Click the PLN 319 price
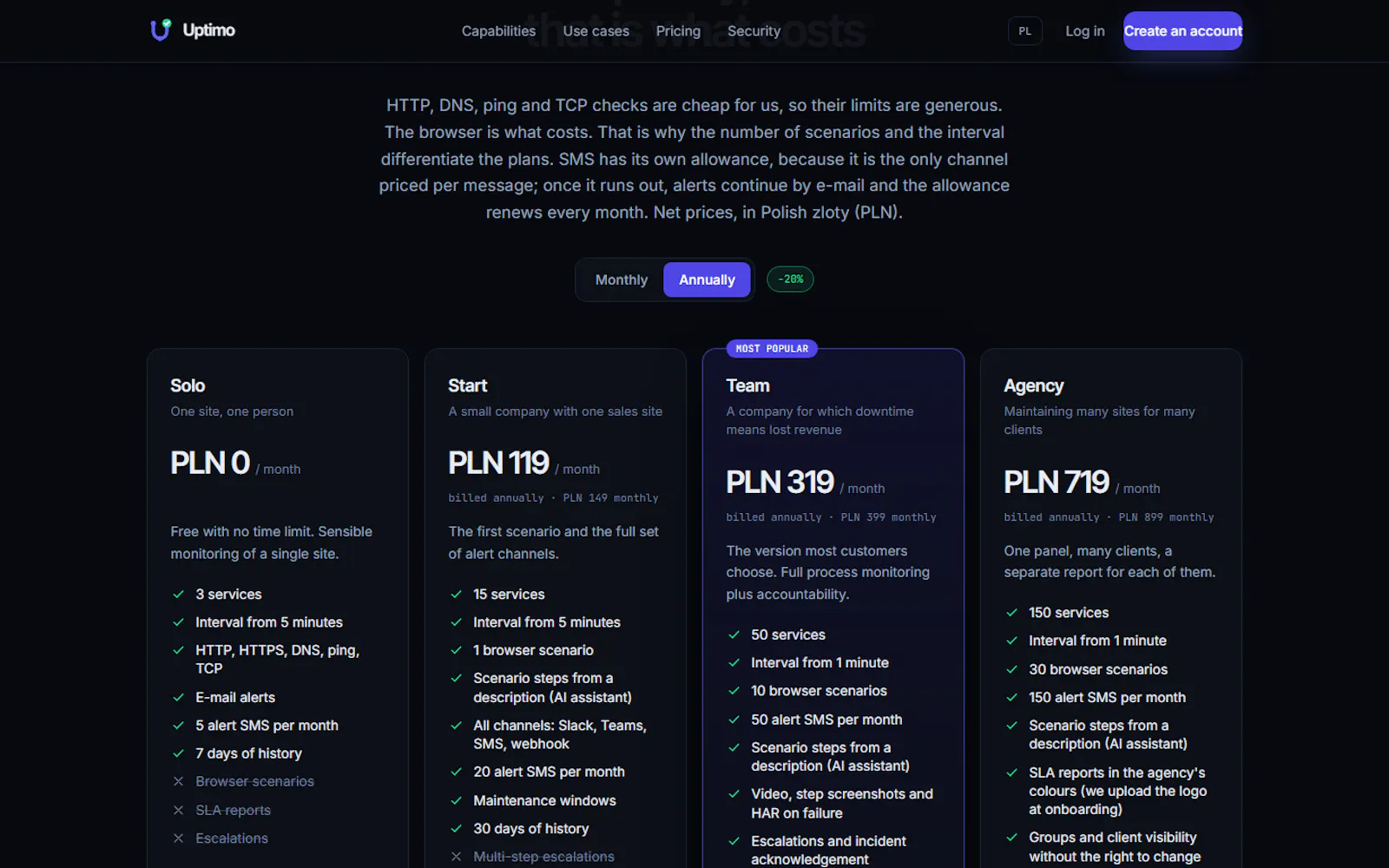The width and height of the screenshot is (1389, 868). coord(780,482)
